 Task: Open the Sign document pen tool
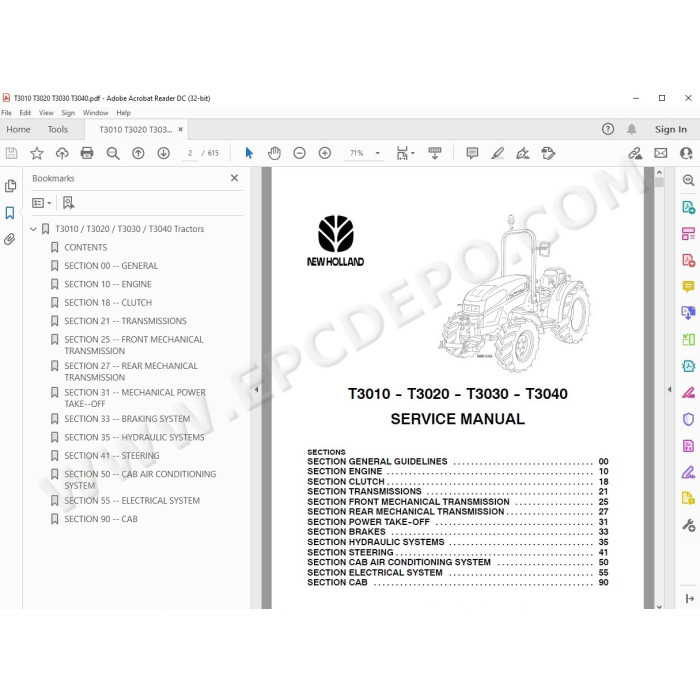[523, 153]
